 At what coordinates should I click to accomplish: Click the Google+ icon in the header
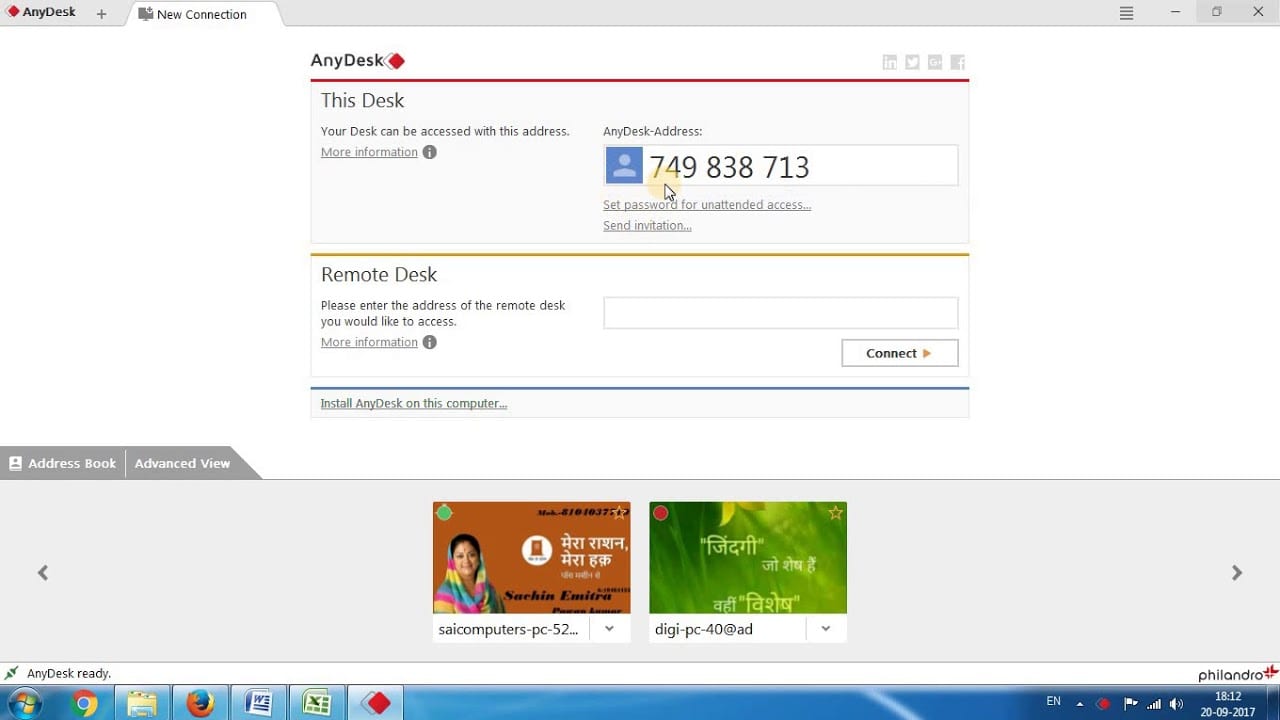tap(934, 62)
